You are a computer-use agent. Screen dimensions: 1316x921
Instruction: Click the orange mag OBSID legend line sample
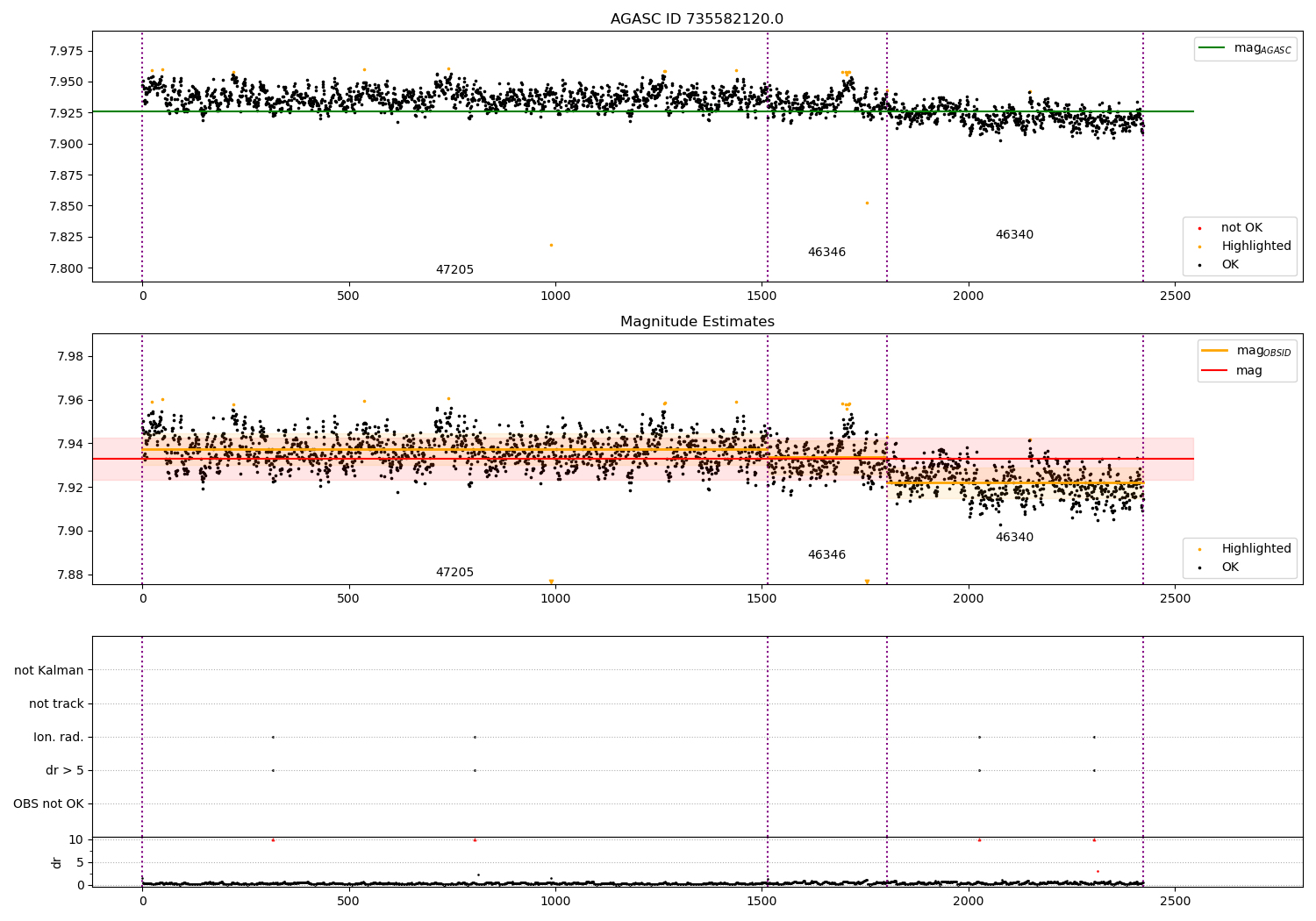tap(1215, 351)
